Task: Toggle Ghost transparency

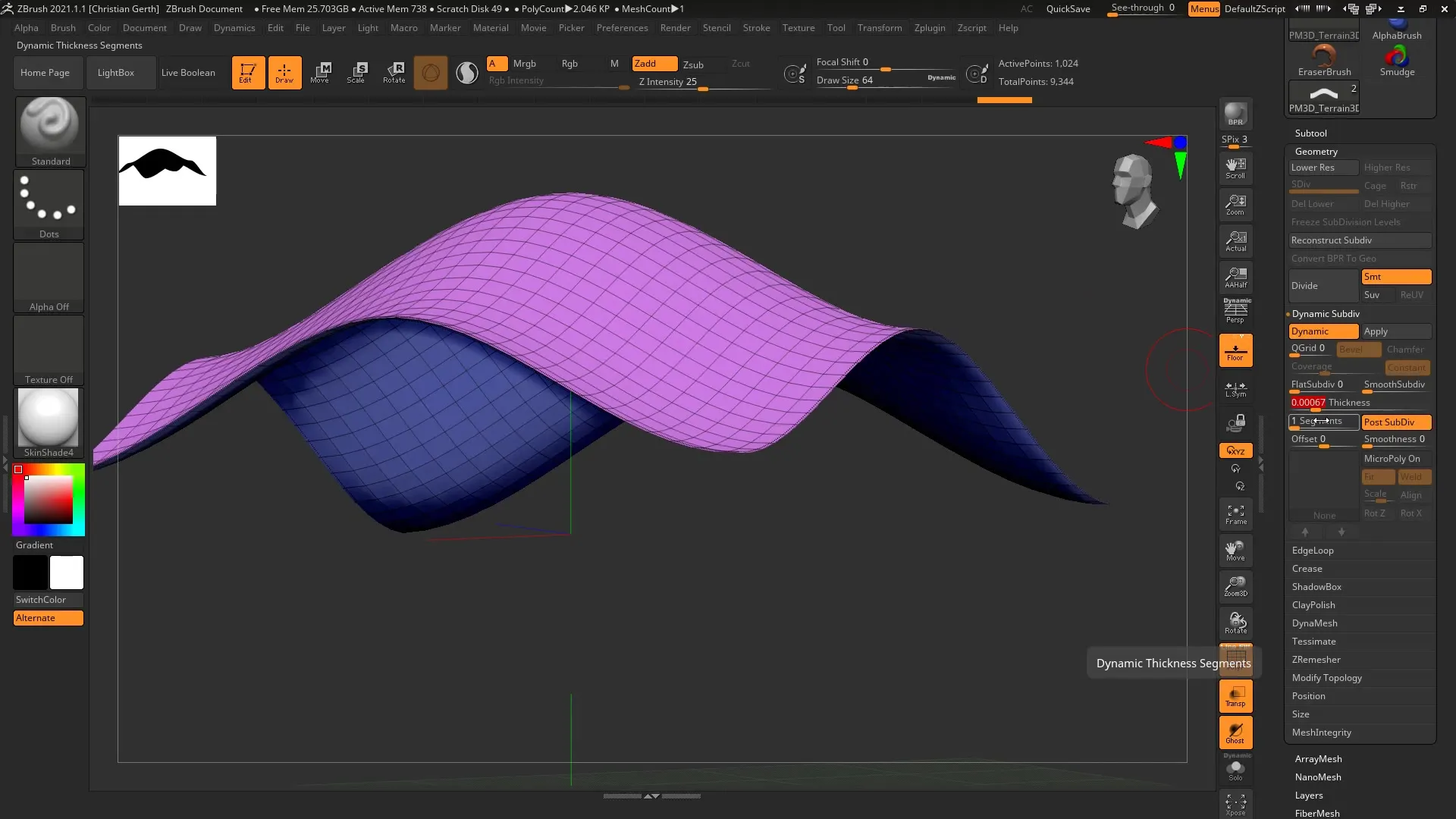Action: tap(1236, 733)
